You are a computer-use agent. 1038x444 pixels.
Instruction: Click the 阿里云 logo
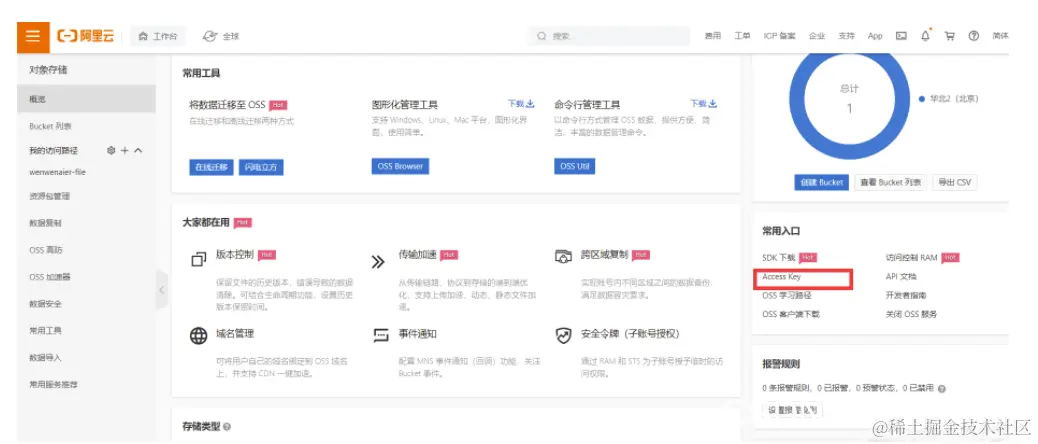coord(86,36)
